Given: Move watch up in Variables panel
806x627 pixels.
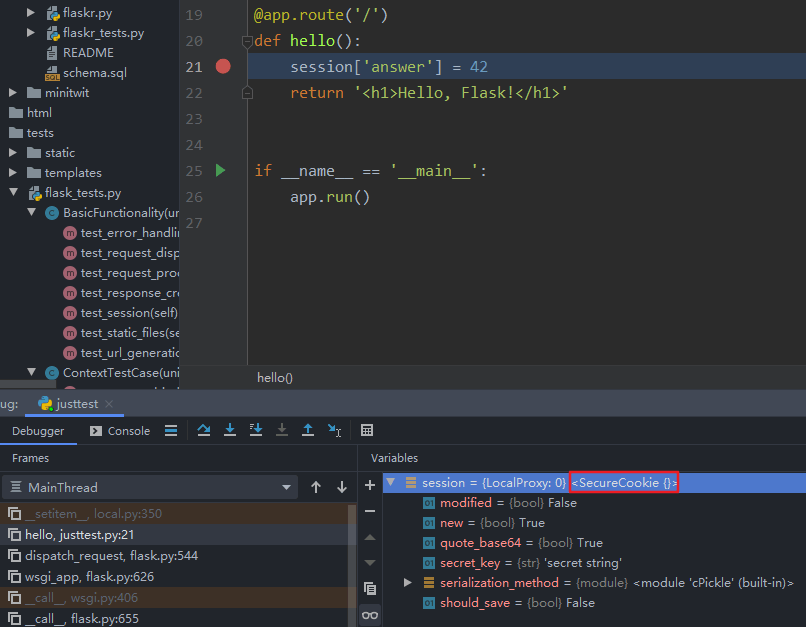Looking at the screenshot, I should point(370,538).
